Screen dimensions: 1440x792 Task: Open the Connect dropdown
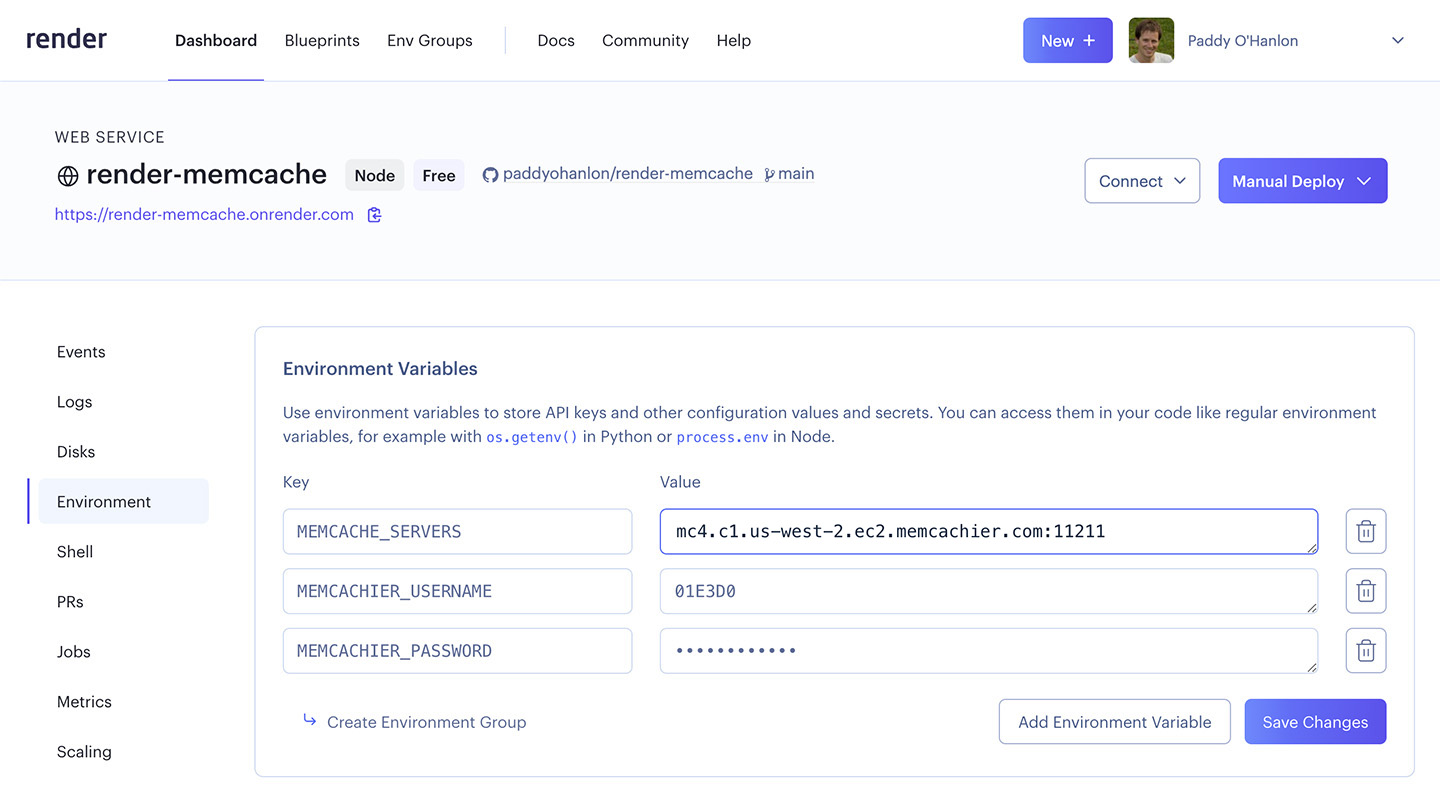coord(1142,181)
